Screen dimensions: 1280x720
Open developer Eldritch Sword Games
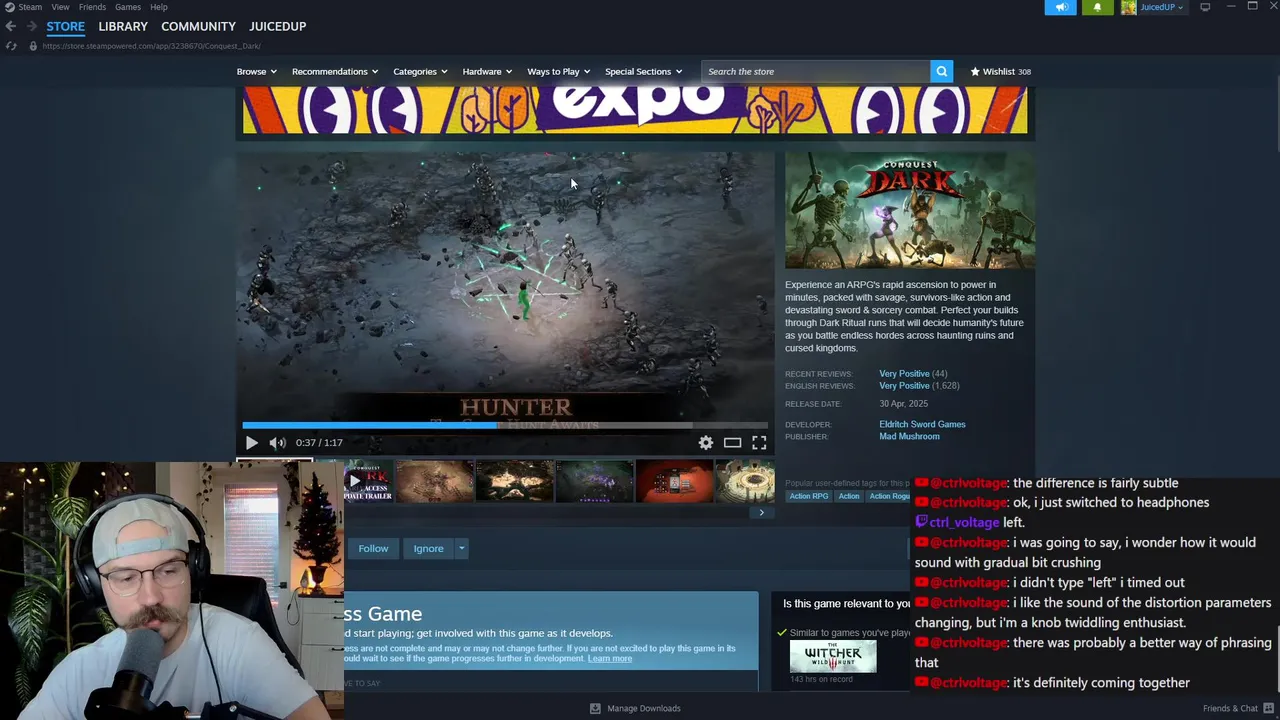pos(922,425)
